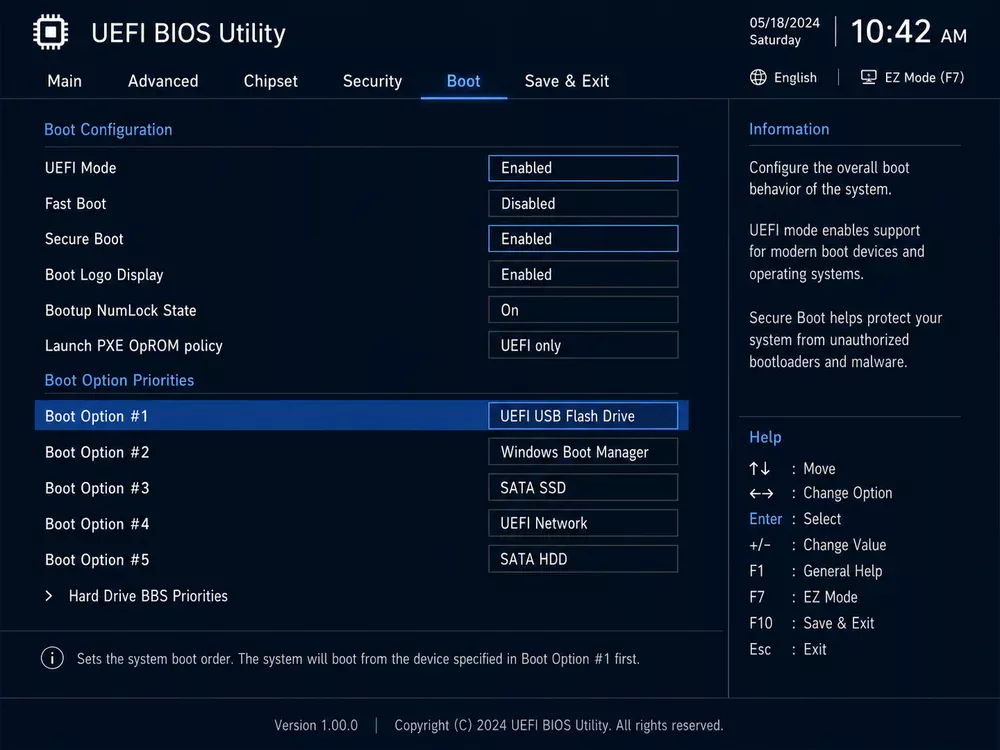Click Boot Option #3 row label
The height and width of the screenshot is (750, 1000).
click(97, 488)
